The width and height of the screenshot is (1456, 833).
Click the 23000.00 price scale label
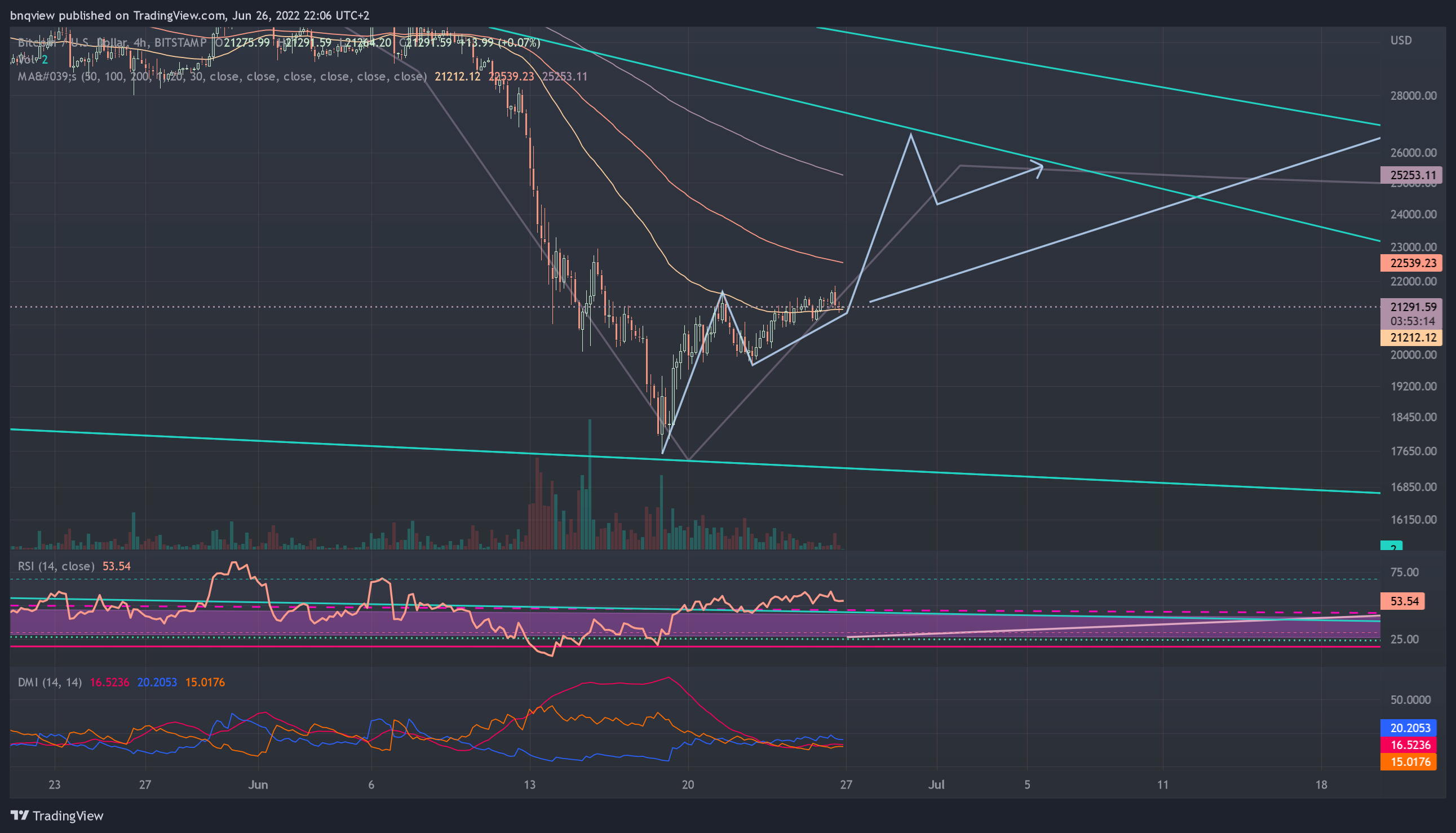(1413, 247)
